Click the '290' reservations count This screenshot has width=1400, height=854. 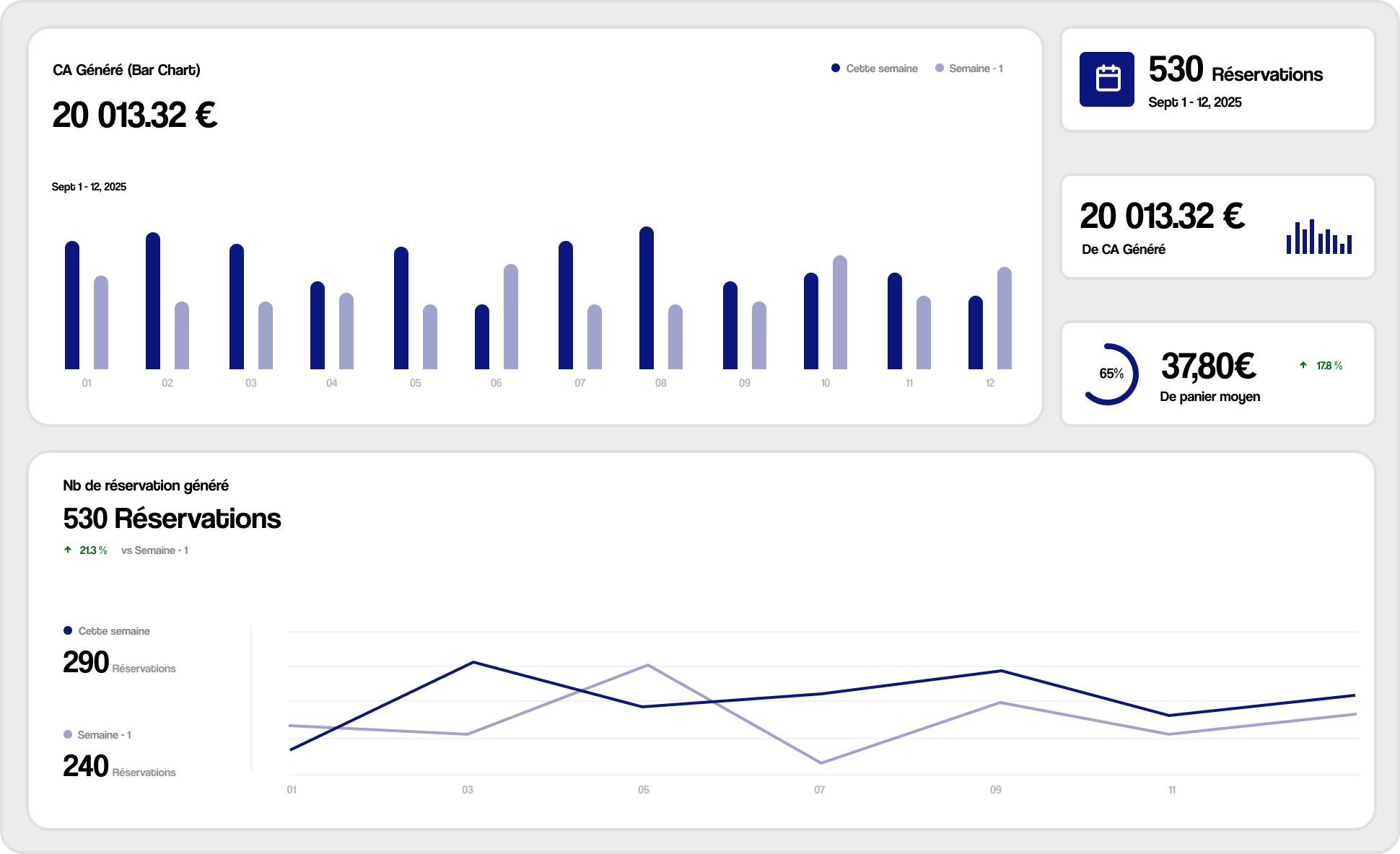(x=86, y=662)
